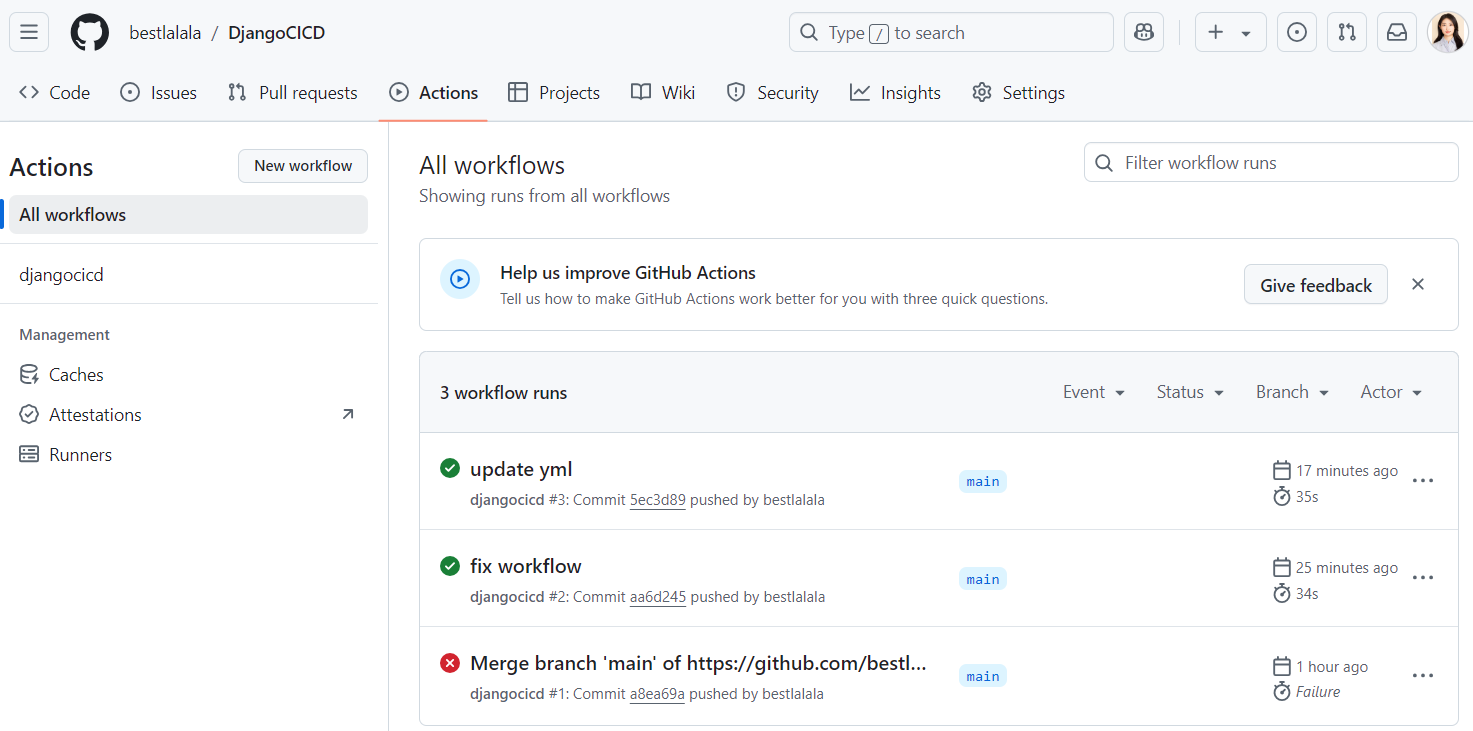The image size is (1473, 731).
Task: Click the 17 minutes ago timestamp
Action: click(x=1347, y=471)
